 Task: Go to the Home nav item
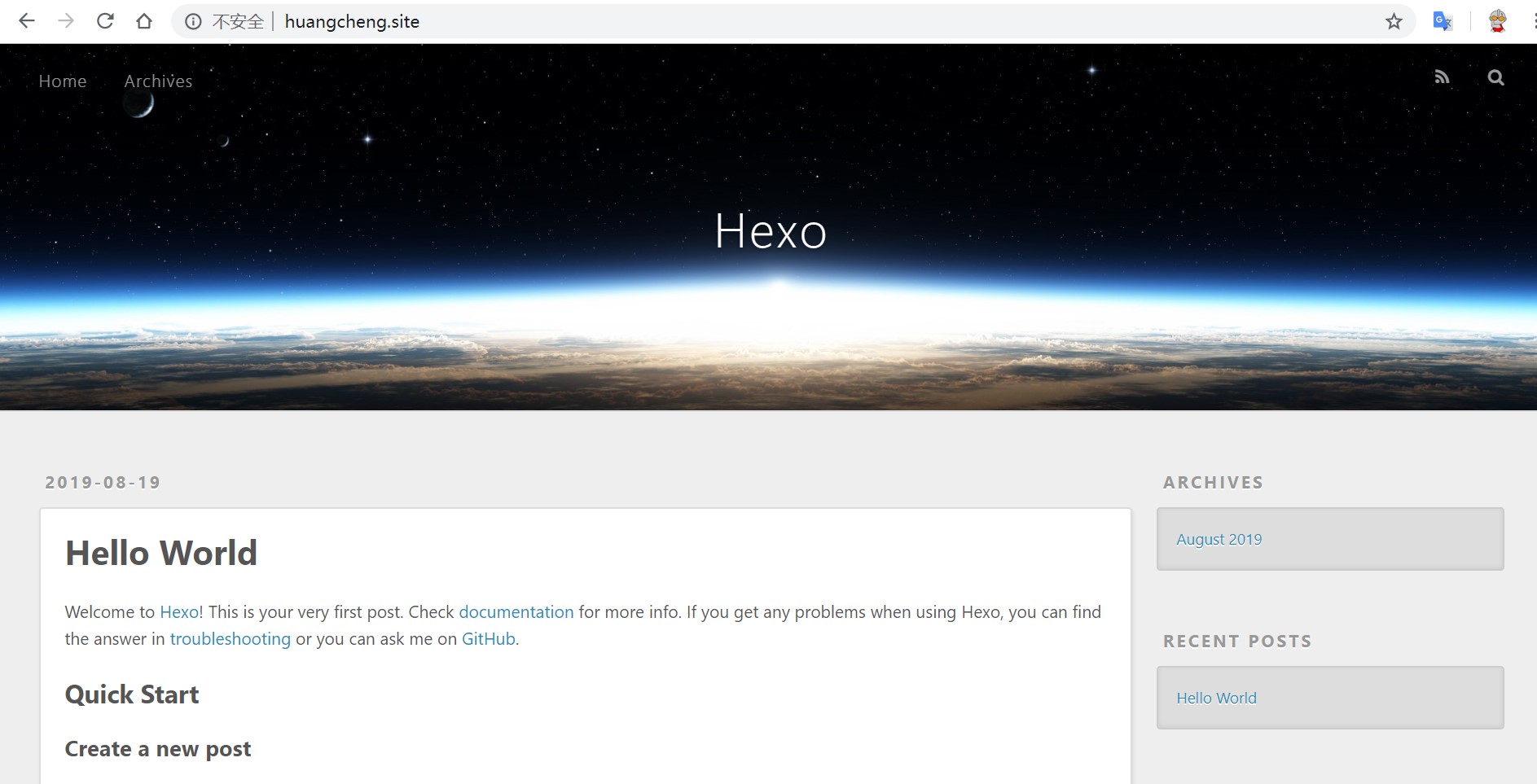click(x=63, y=81)
